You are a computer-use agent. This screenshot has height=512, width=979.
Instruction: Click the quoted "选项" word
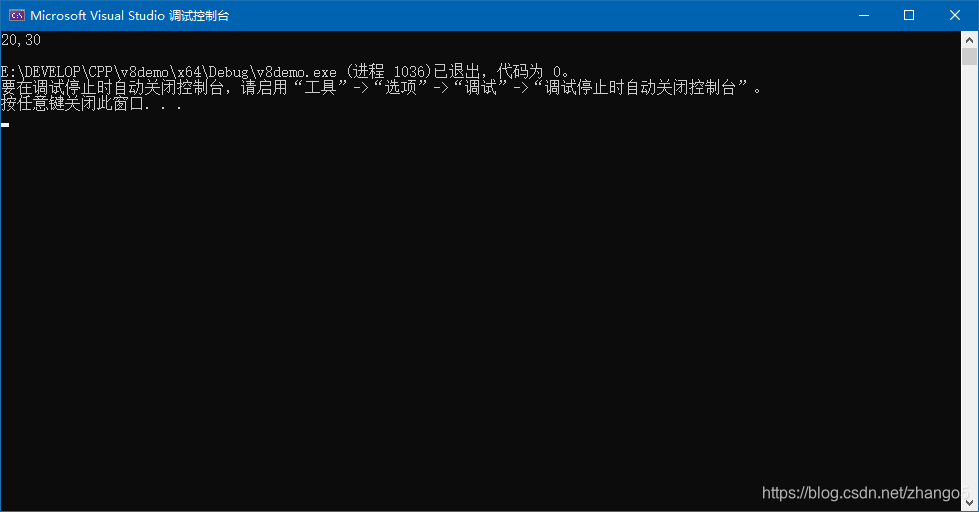click(400, 88)
